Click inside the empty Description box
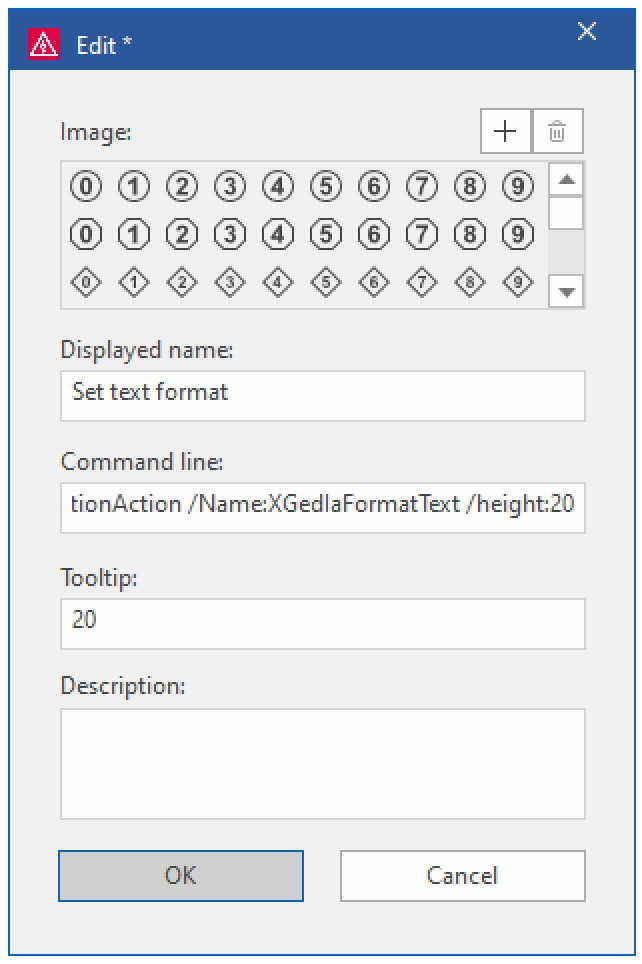 pyautogui.click(x=323, y=764)
